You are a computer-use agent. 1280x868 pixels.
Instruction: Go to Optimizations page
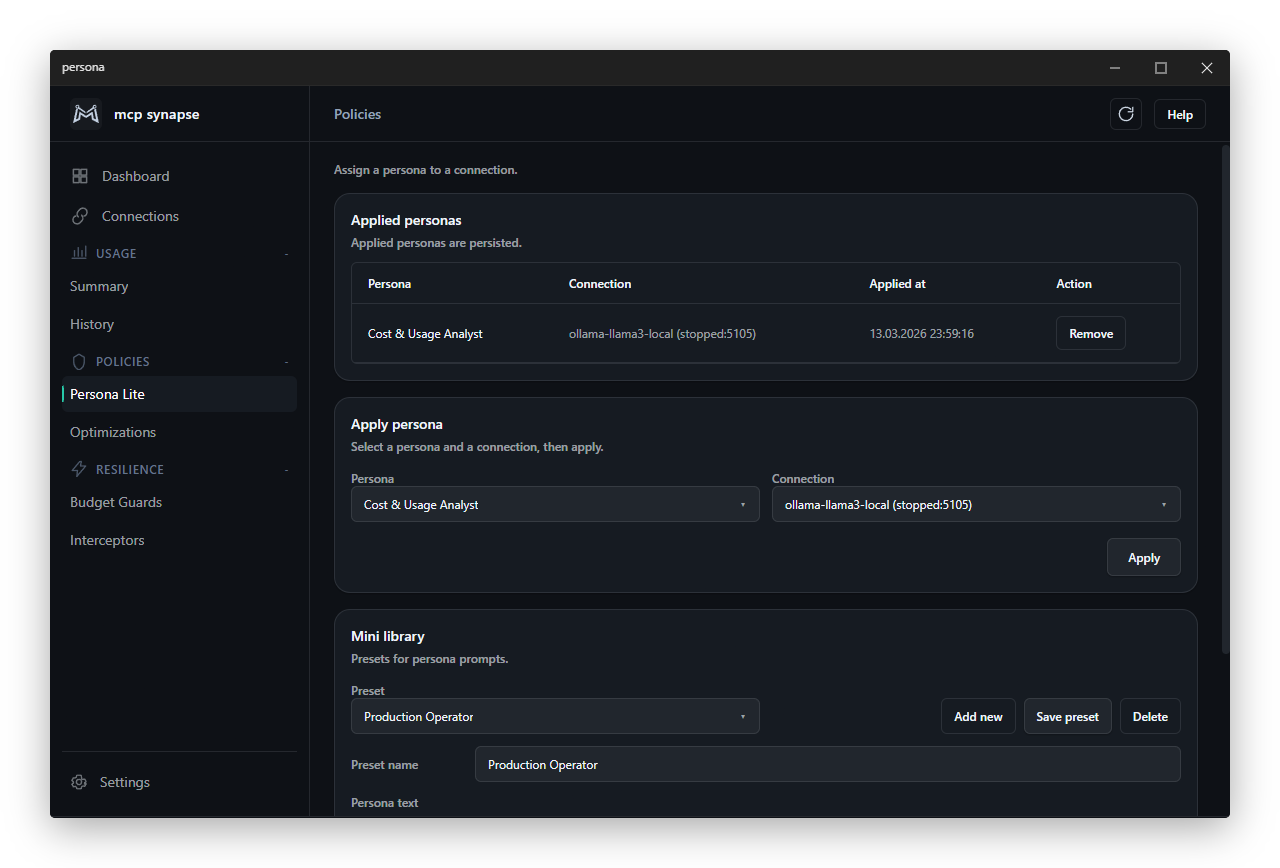(x=113, y=432)
